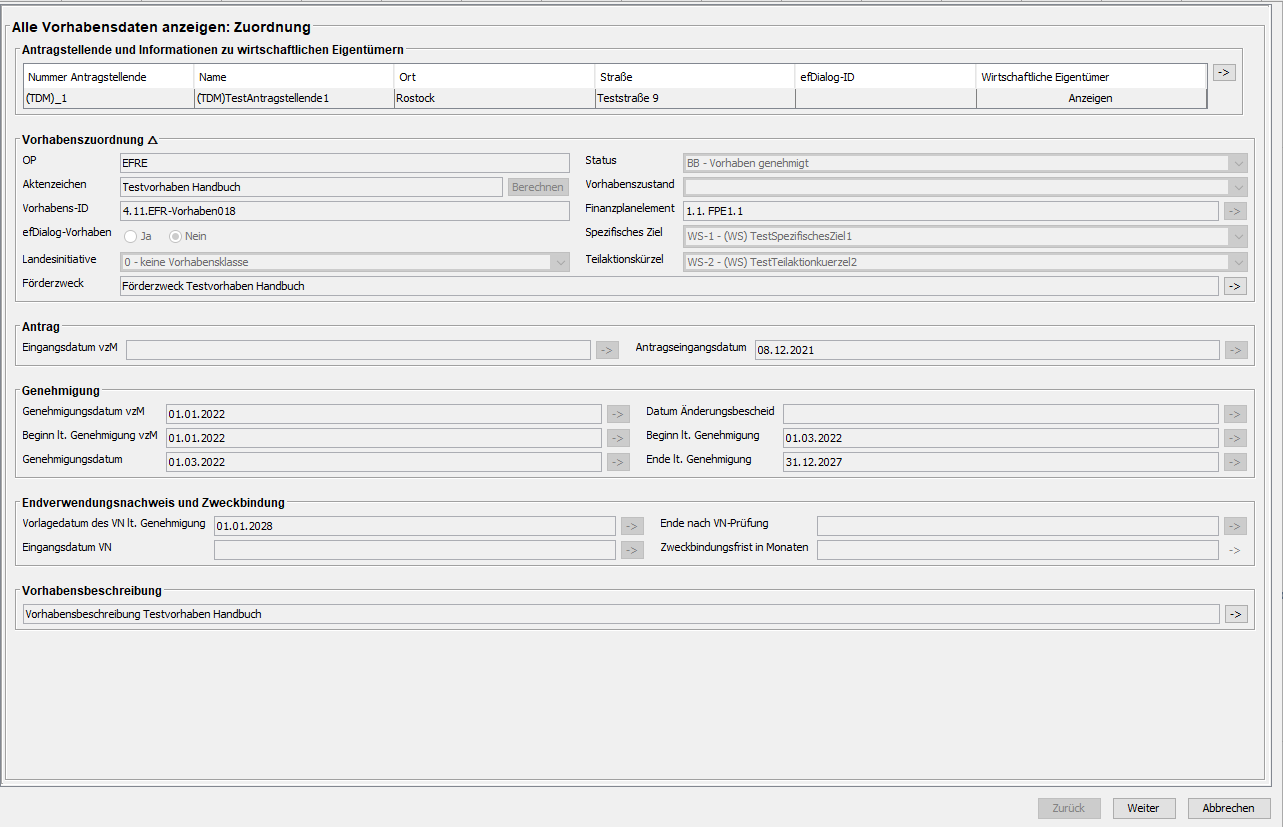Click the Aktenzeichen field
The image size is (1283, 827).
pos(310,187)
